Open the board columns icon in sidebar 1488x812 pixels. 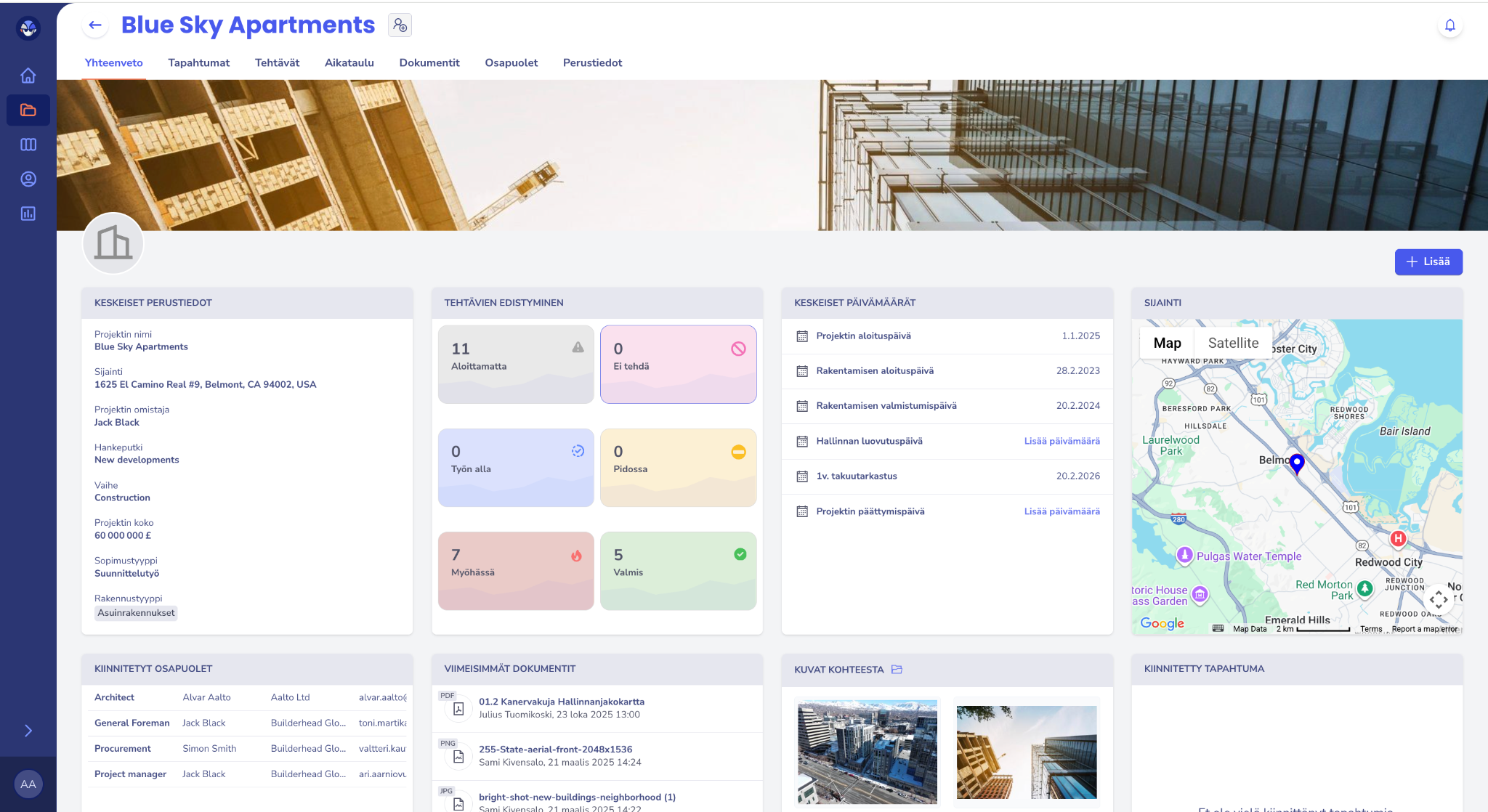(28, 145)
